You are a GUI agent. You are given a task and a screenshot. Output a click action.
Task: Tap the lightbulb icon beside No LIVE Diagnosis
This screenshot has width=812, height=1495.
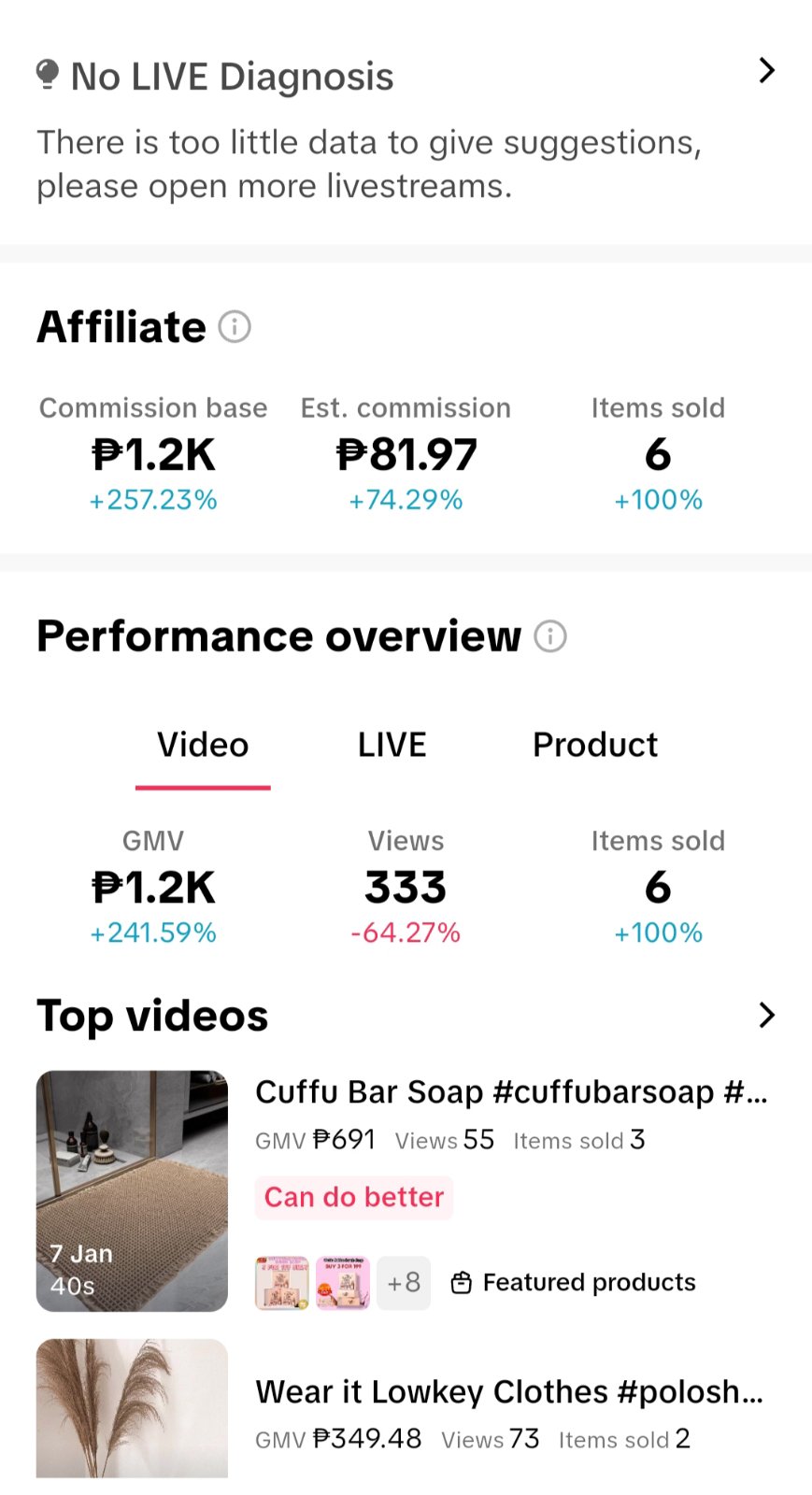pyautogui.click(x=48, y=75)
